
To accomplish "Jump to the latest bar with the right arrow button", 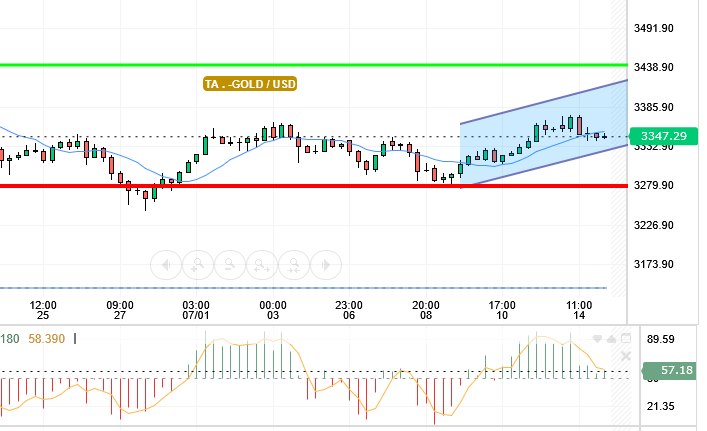I will pyautogui.click(x=326, y=265).
